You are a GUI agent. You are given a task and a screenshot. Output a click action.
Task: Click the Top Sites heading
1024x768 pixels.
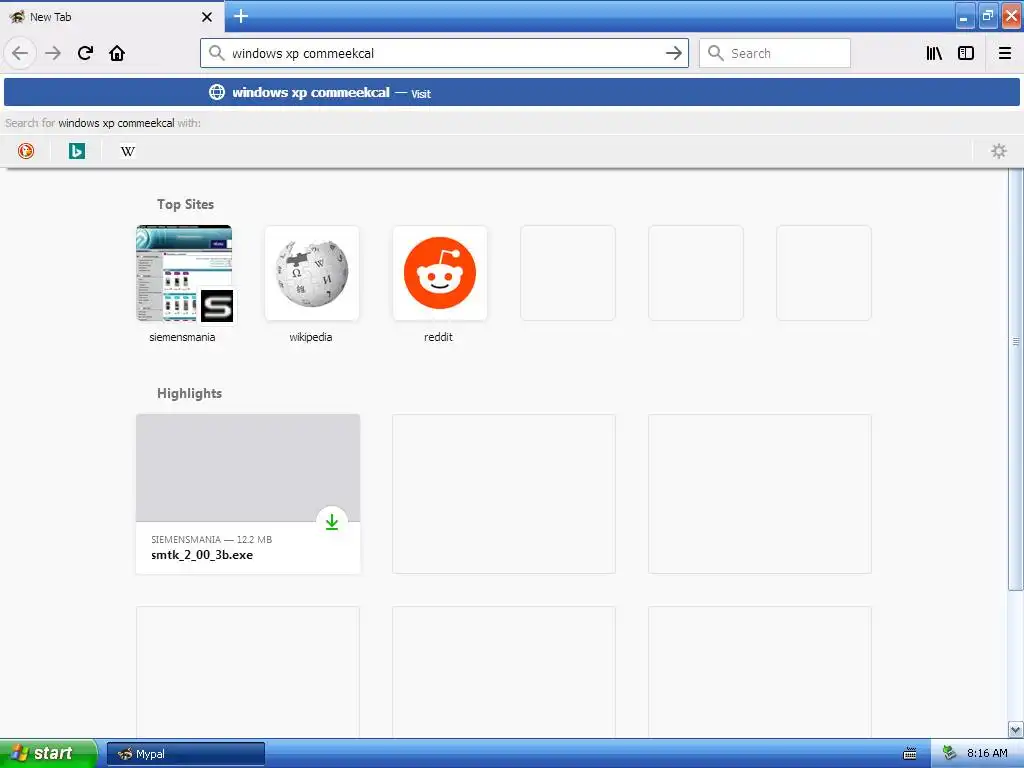pos(185,204)
